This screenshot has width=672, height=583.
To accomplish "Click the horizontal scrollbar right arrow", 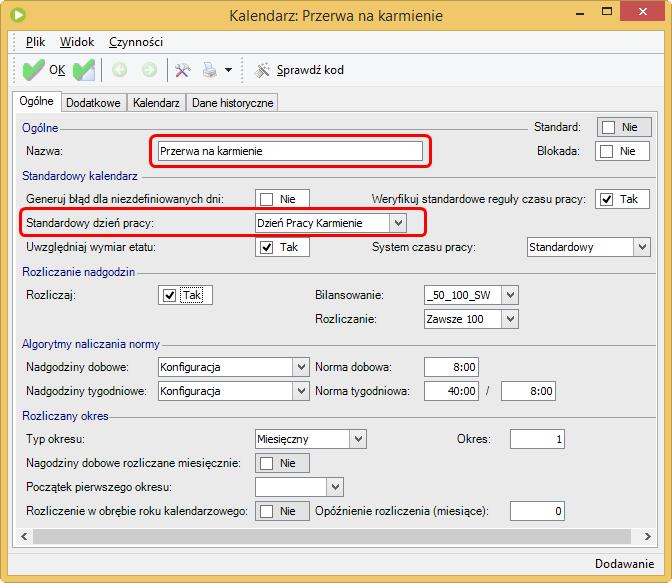I will (x=647, y=536).
